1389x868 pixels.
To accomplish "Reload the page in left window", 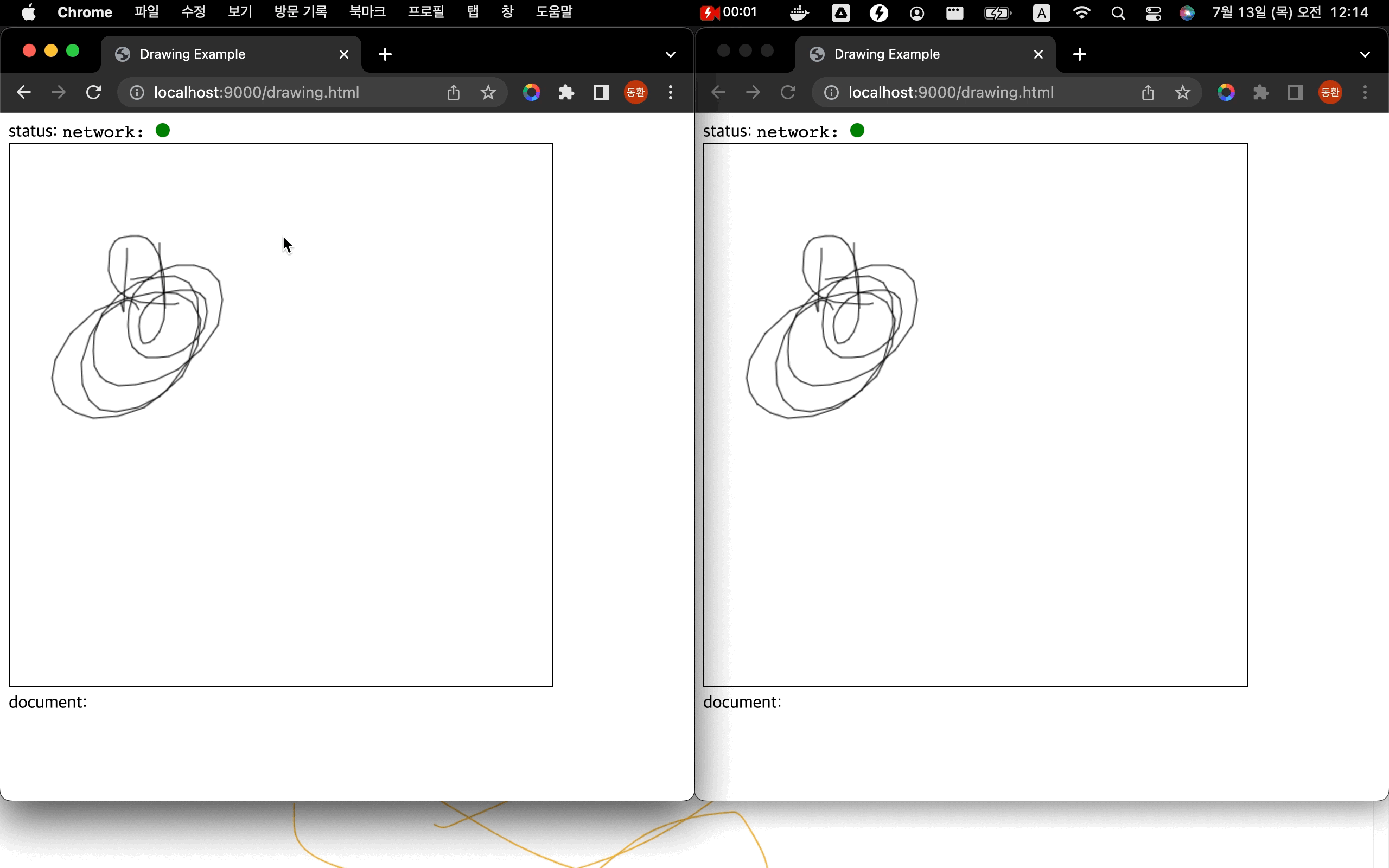I will tap(93, 92).
